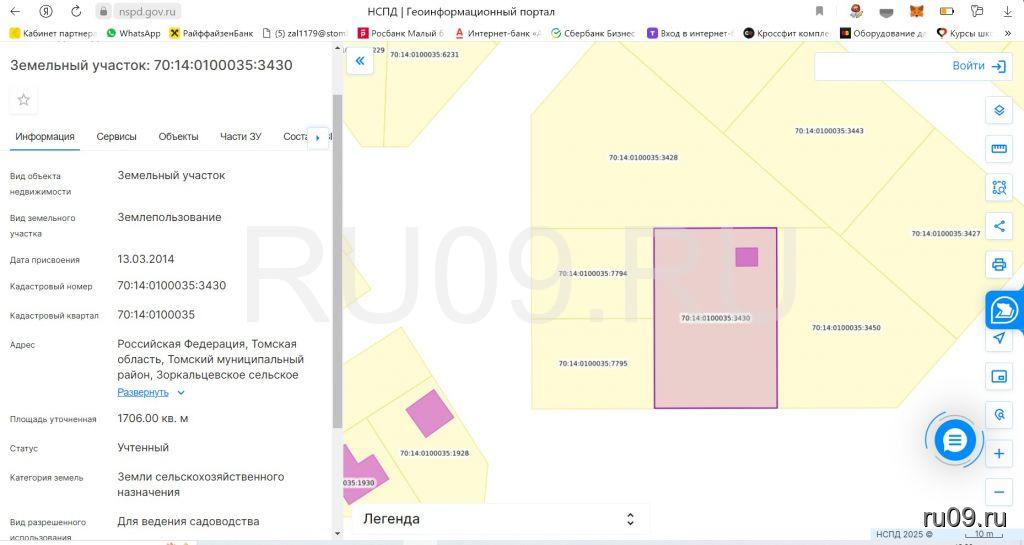Print the map with printer icon
Image resolution: width=1024 pixels, height=545 pixels.
pyautogui.click(x=998, y=265)
